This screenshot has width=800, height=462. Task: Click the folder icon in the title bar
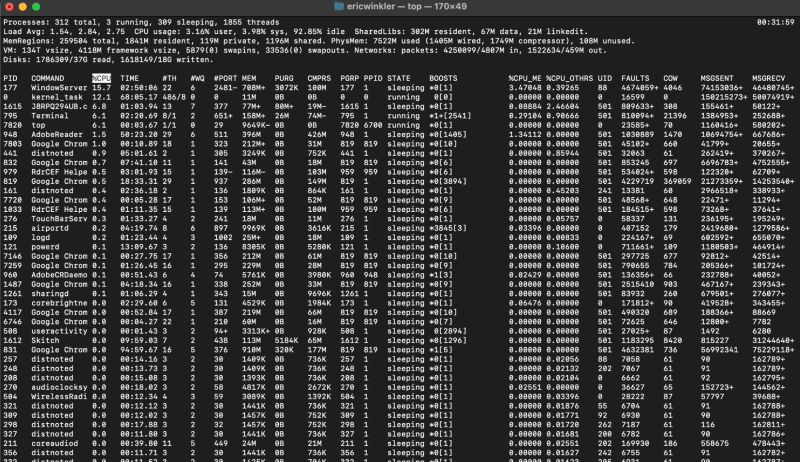339,6
